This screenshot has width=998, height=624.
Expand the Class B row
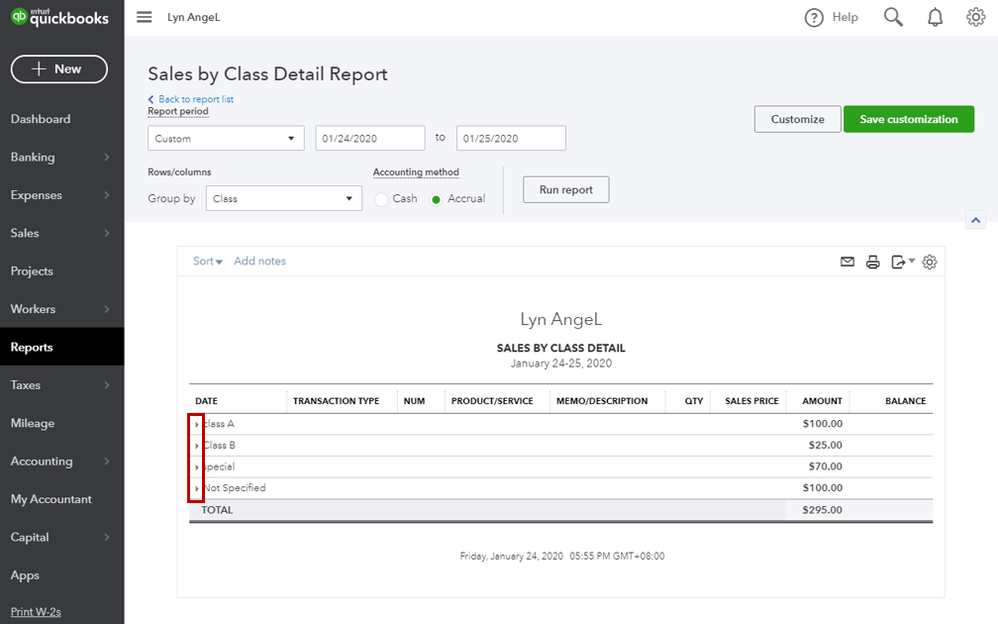click(x=197, y=446)
